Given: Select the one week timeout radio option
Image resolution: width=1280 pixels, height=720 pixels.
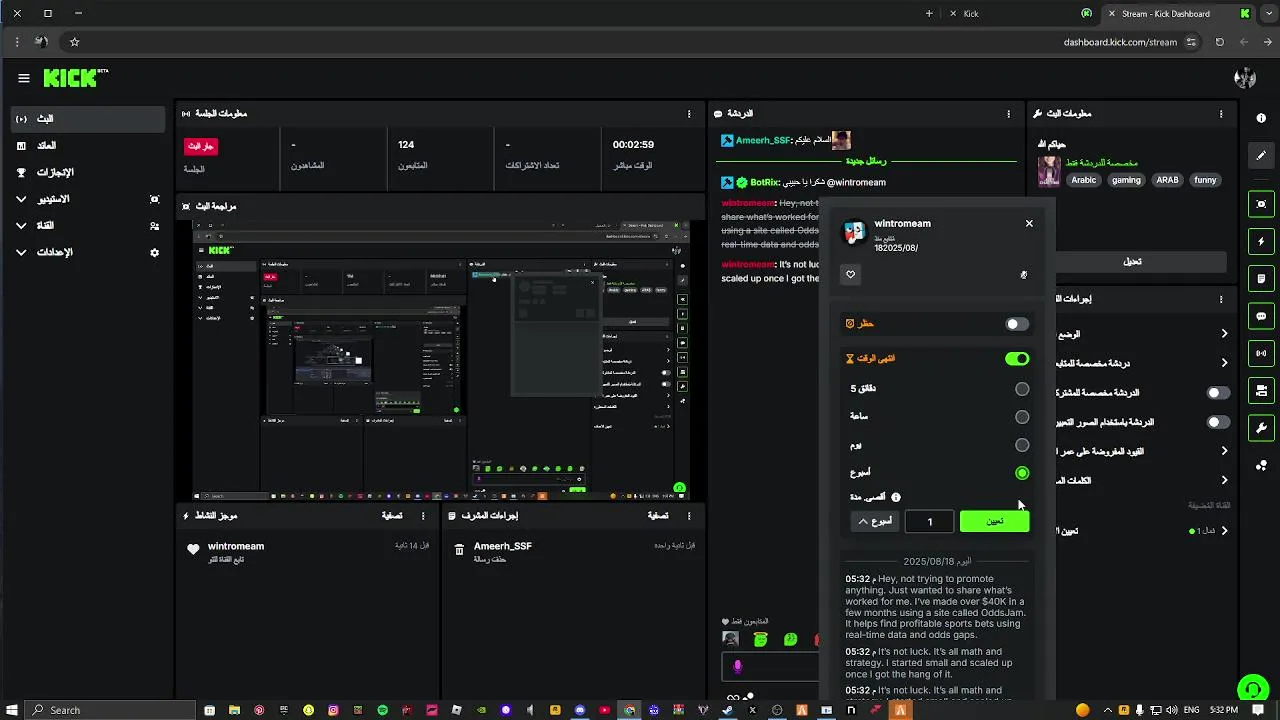Looking at the screenshot, I should click(x=1022, y=473).
